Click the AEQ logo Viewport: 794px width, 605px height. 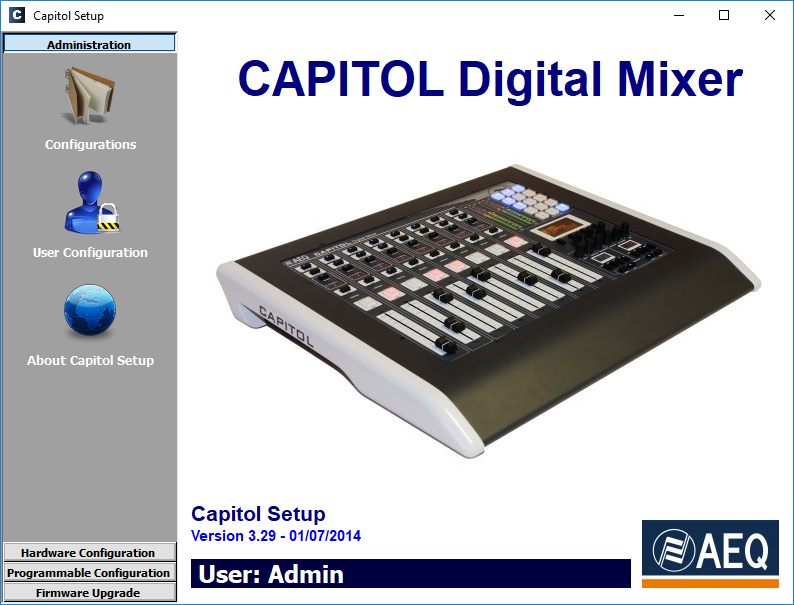710,553
